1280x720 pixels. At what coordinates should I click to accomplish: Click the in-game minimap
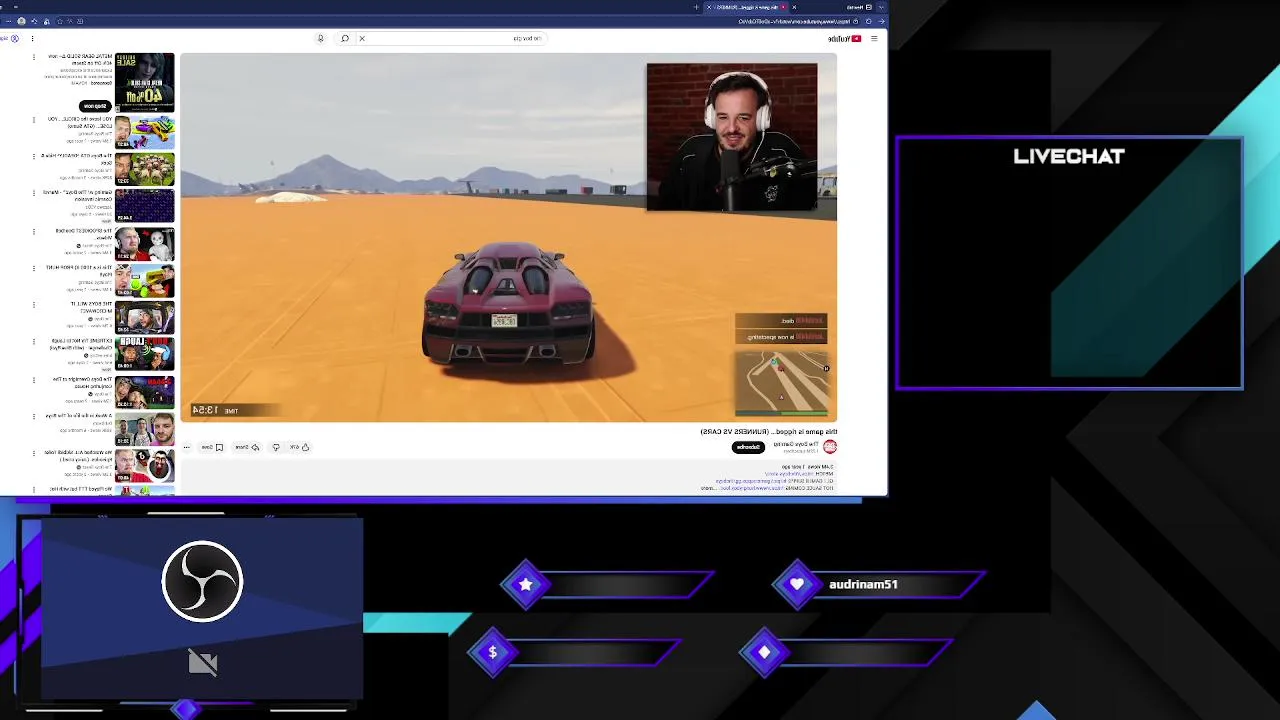pyautogui.click(x=782, y=382)
